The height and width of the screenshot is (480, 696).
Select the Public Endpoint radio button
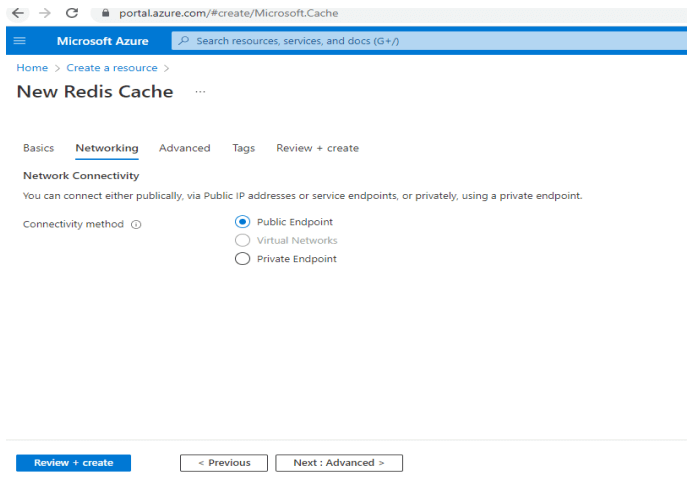pos(242,222)
